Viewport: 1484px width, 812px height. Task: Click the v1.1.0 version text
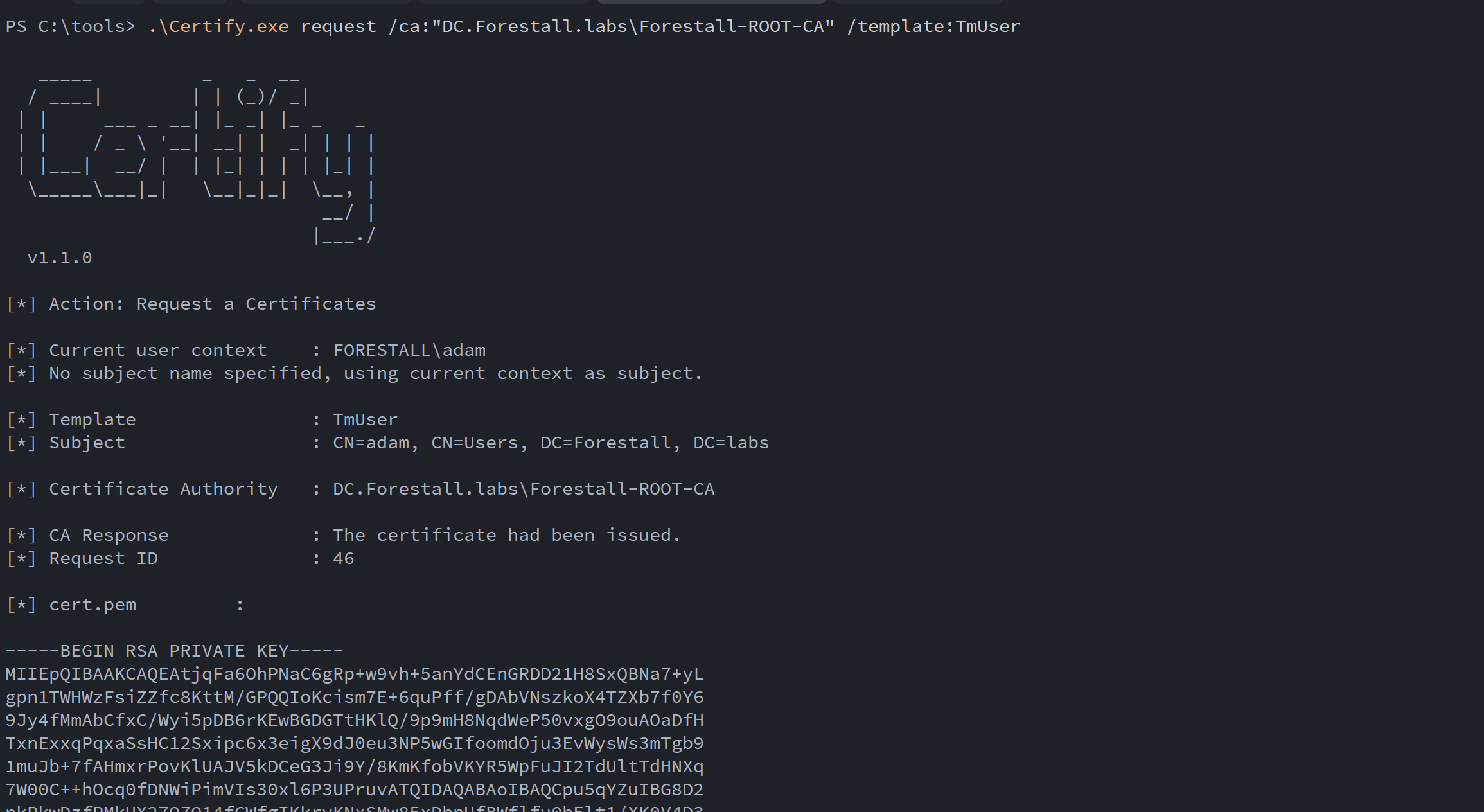[x=60, y=258]
